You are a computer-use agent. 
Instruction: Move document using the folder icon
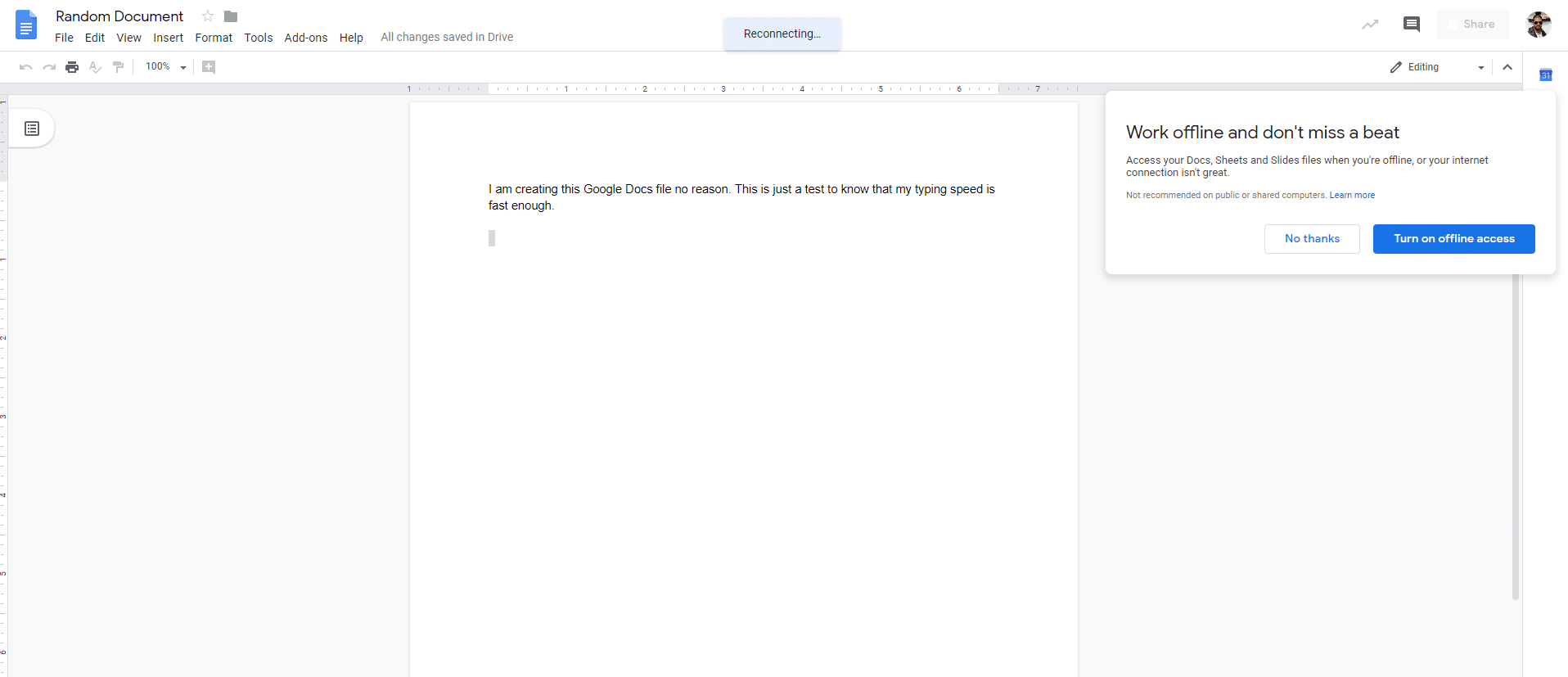coord(231,16)
